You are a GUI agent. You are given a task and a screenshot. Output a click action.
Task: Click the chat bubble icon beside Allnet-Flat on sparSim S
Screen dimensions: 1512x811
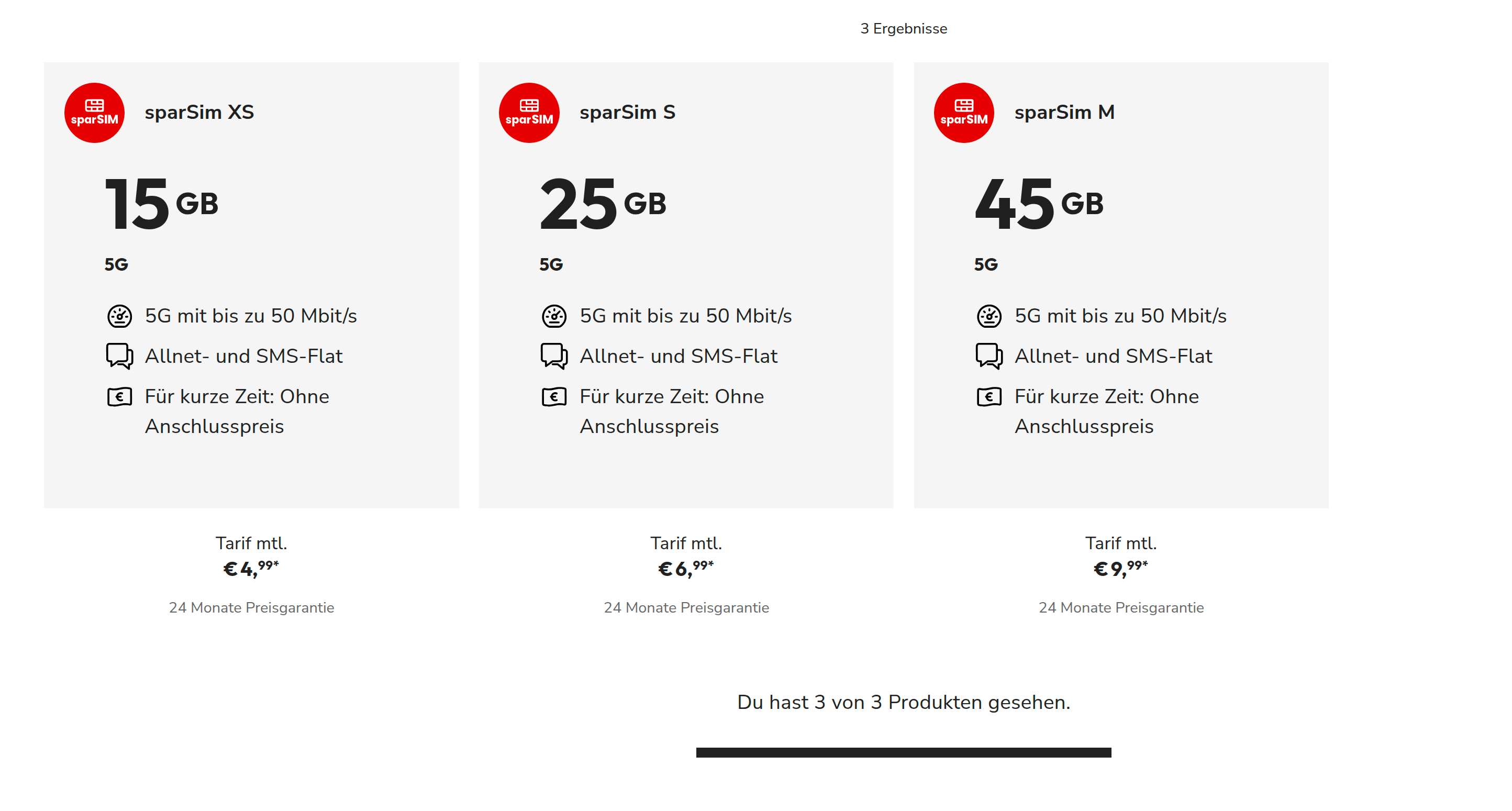click(x=554, y=355)
